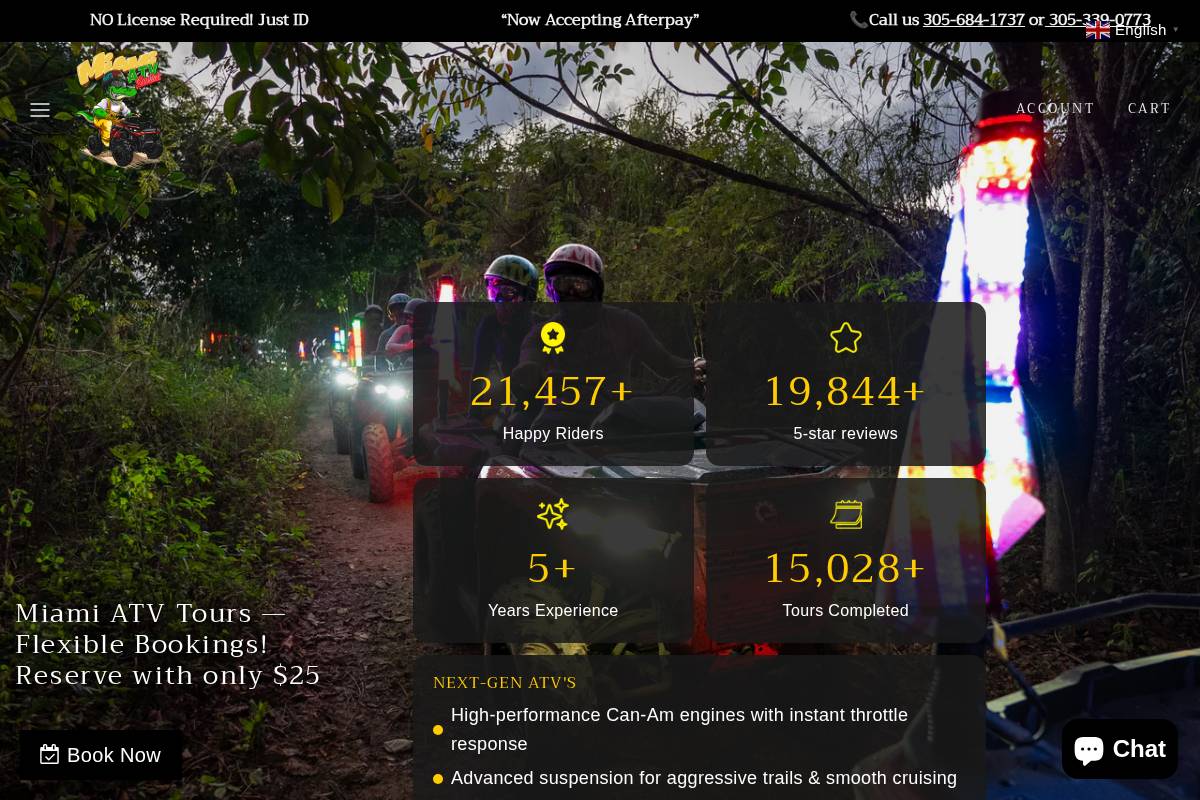Viewport: 1200px width, 800px height.
Task: Click the NEXT-GEN ATV'S heading
Action: (x=505, y=683)
